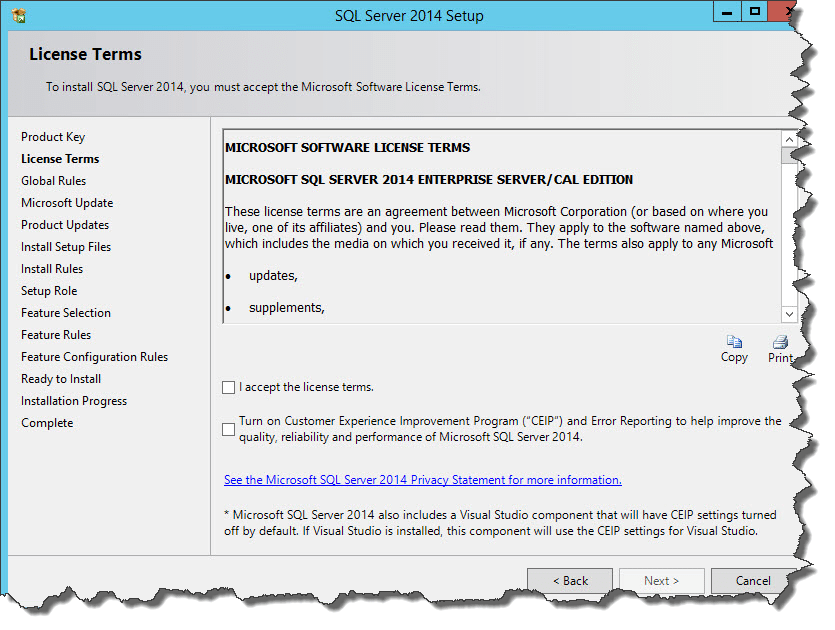Go to Global Rules step
The width and height of the screenshot is (835, 630).
pyautogui.click(x=54, y=181)
